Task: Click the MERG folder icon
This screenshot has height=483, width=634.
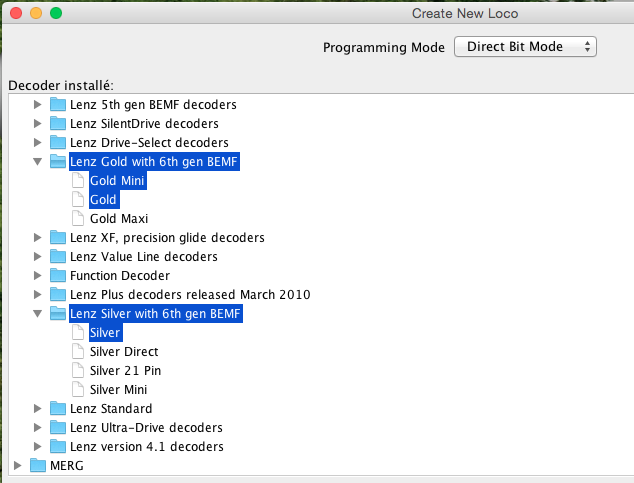Action: pos(38,465)
